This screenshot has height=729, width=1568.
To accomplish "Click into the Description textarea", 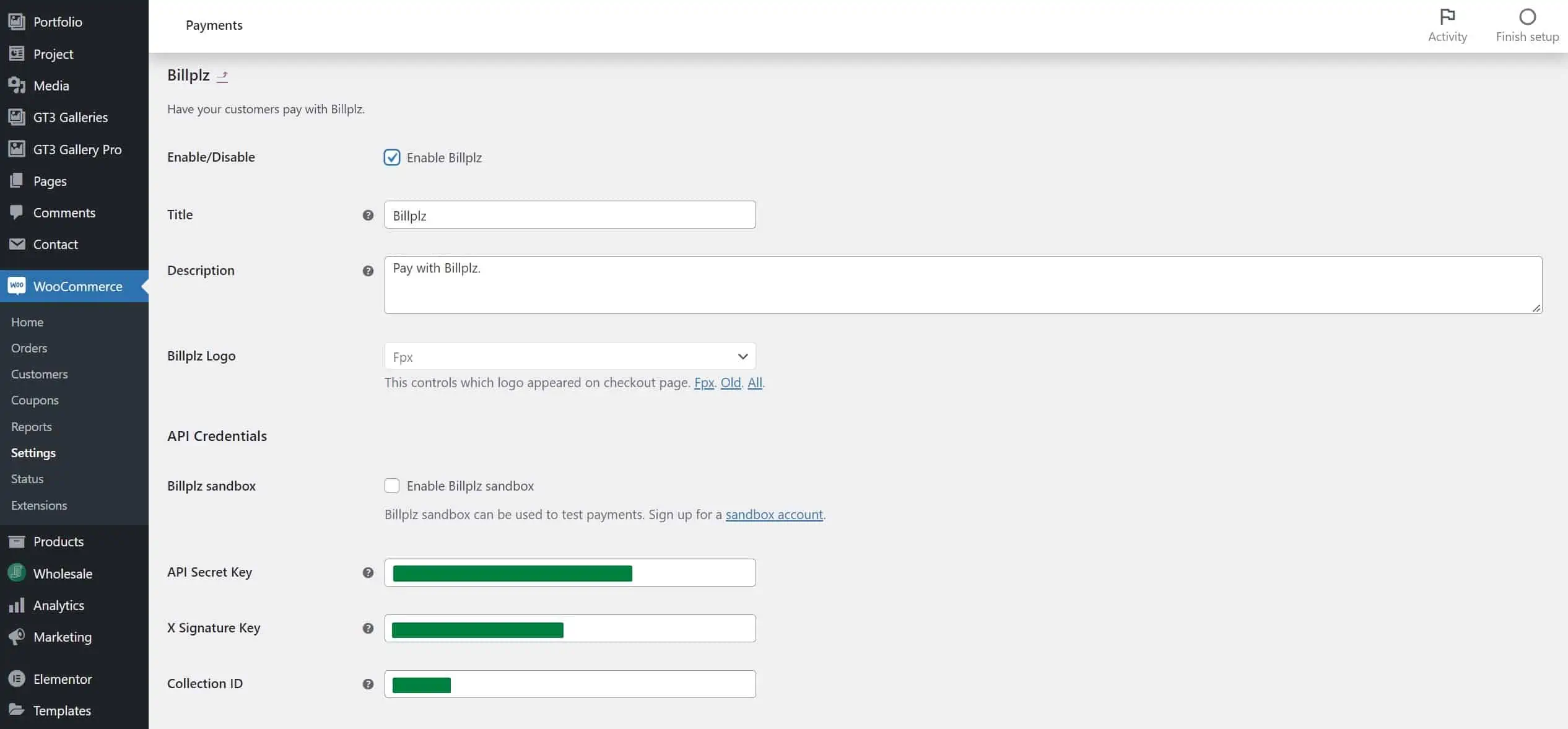I will (963, 285).
